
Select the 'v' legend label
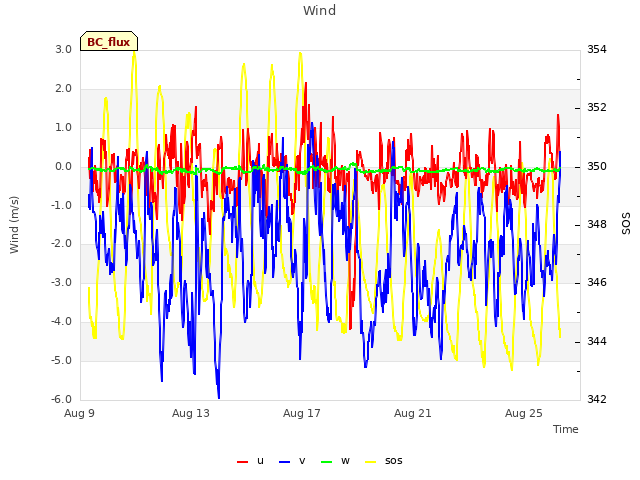(302, 461)
